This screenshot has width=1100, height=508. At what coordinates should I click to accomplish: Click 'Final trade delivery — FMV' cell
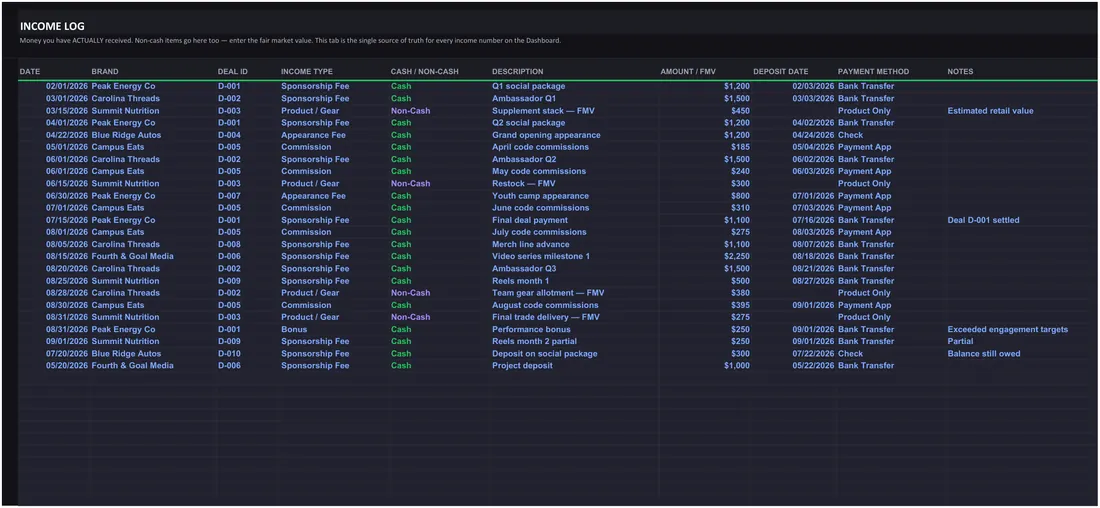pyautogui.click(x=548, y=317)
